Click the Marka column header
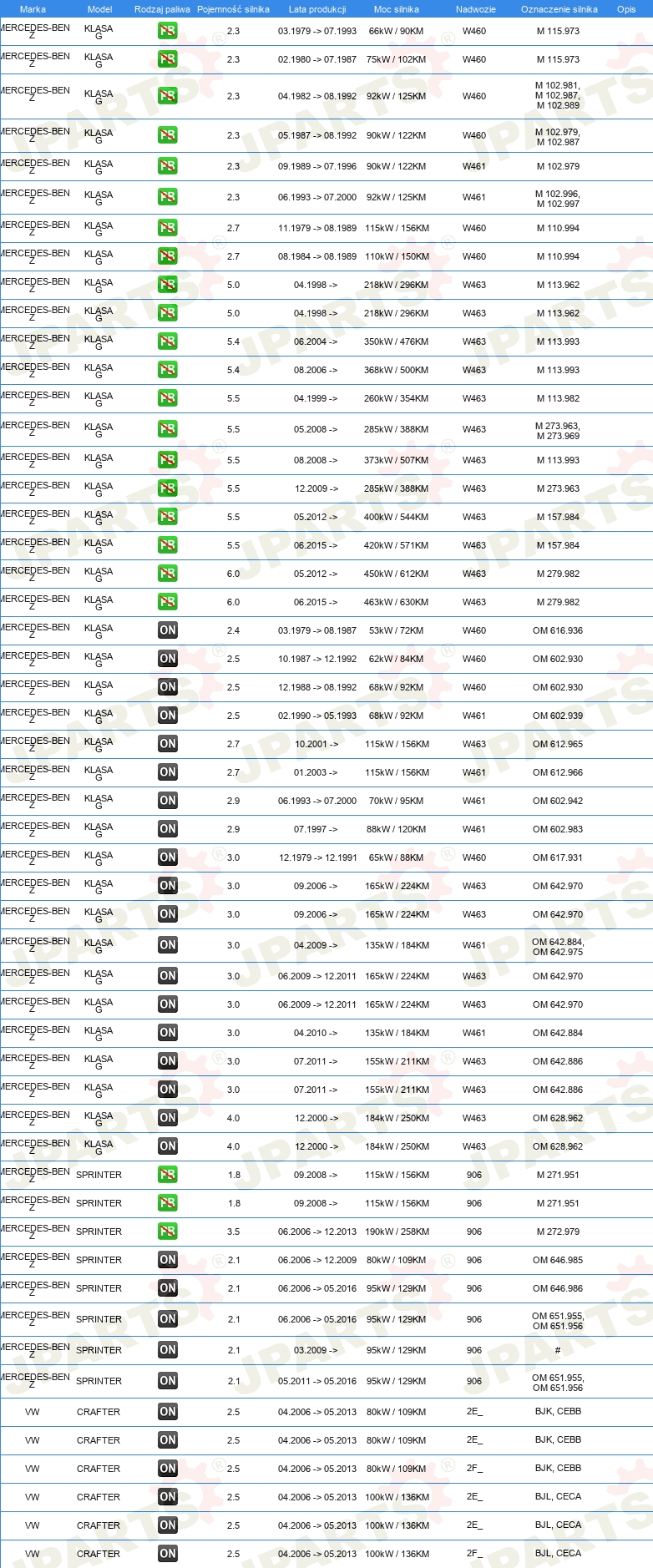Viewport: 653px width, 1568px height. point(33,9)
